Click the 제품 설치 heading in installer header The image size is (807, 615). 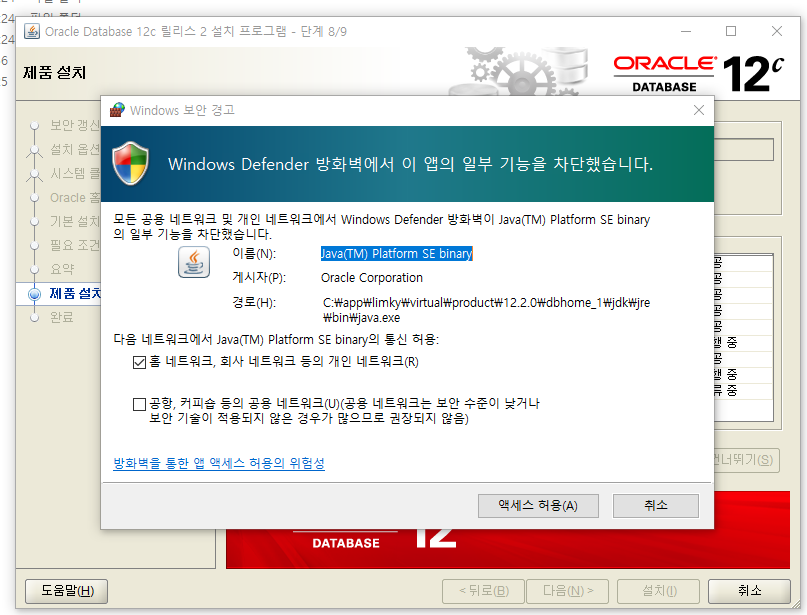55,73
